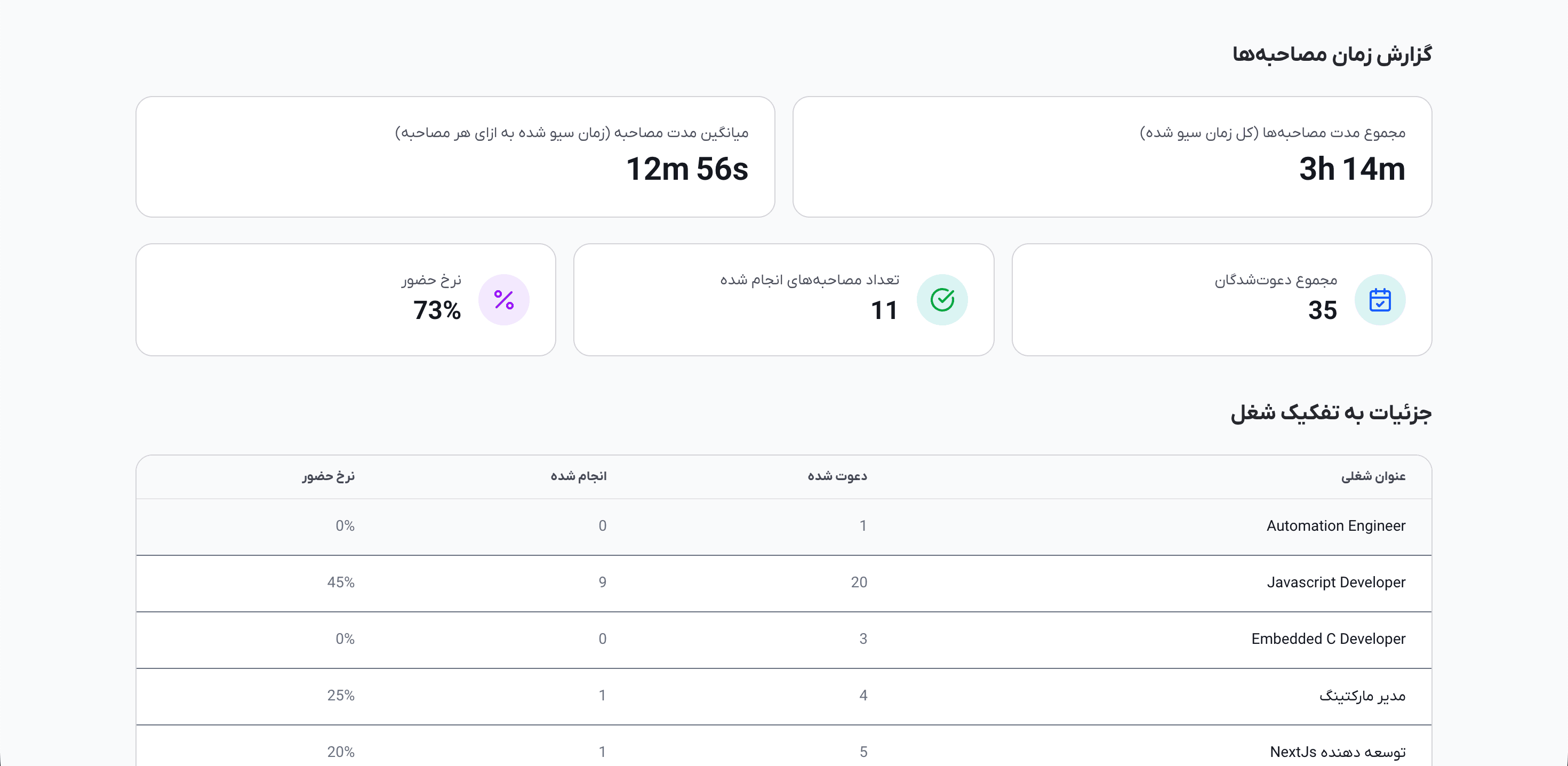The width and height of the screenshot is (1568, 766).
Task: Click the عنوان شغلی column header
Action: [1373, 476]
